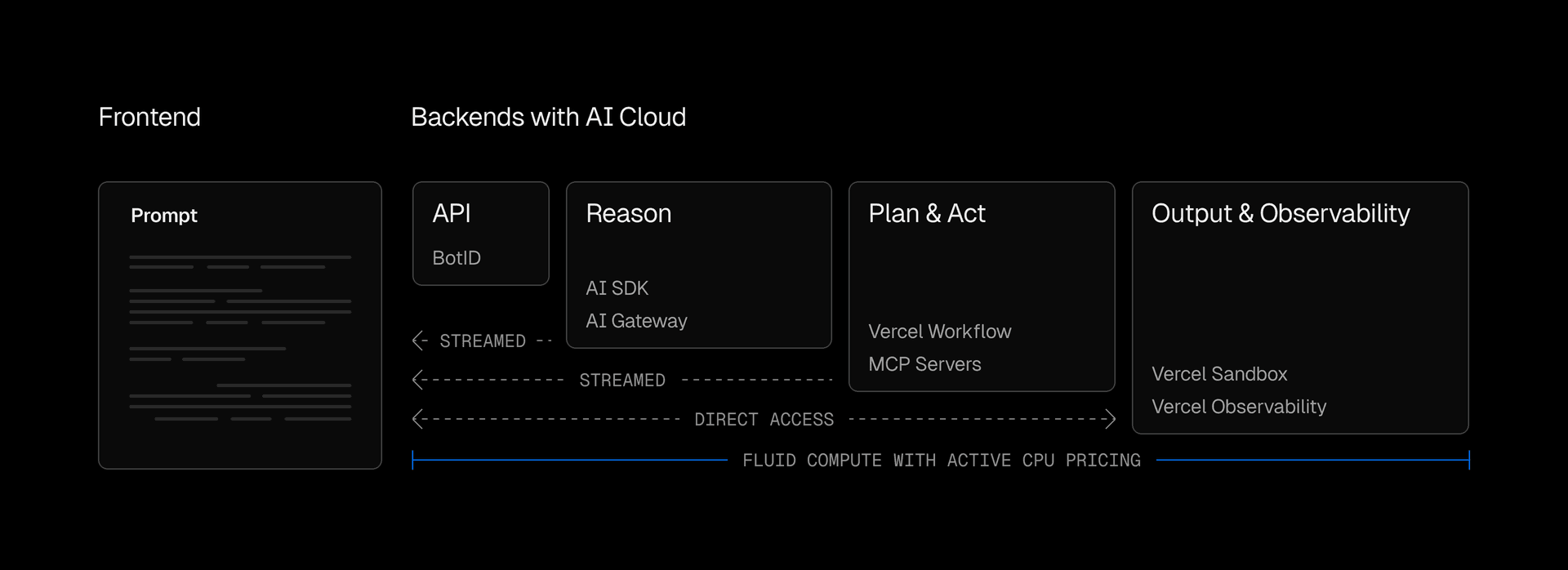This screenshot has width=1568, height=570.
Task: Select the Vercel Observability label
Action: coord(1239,407)
